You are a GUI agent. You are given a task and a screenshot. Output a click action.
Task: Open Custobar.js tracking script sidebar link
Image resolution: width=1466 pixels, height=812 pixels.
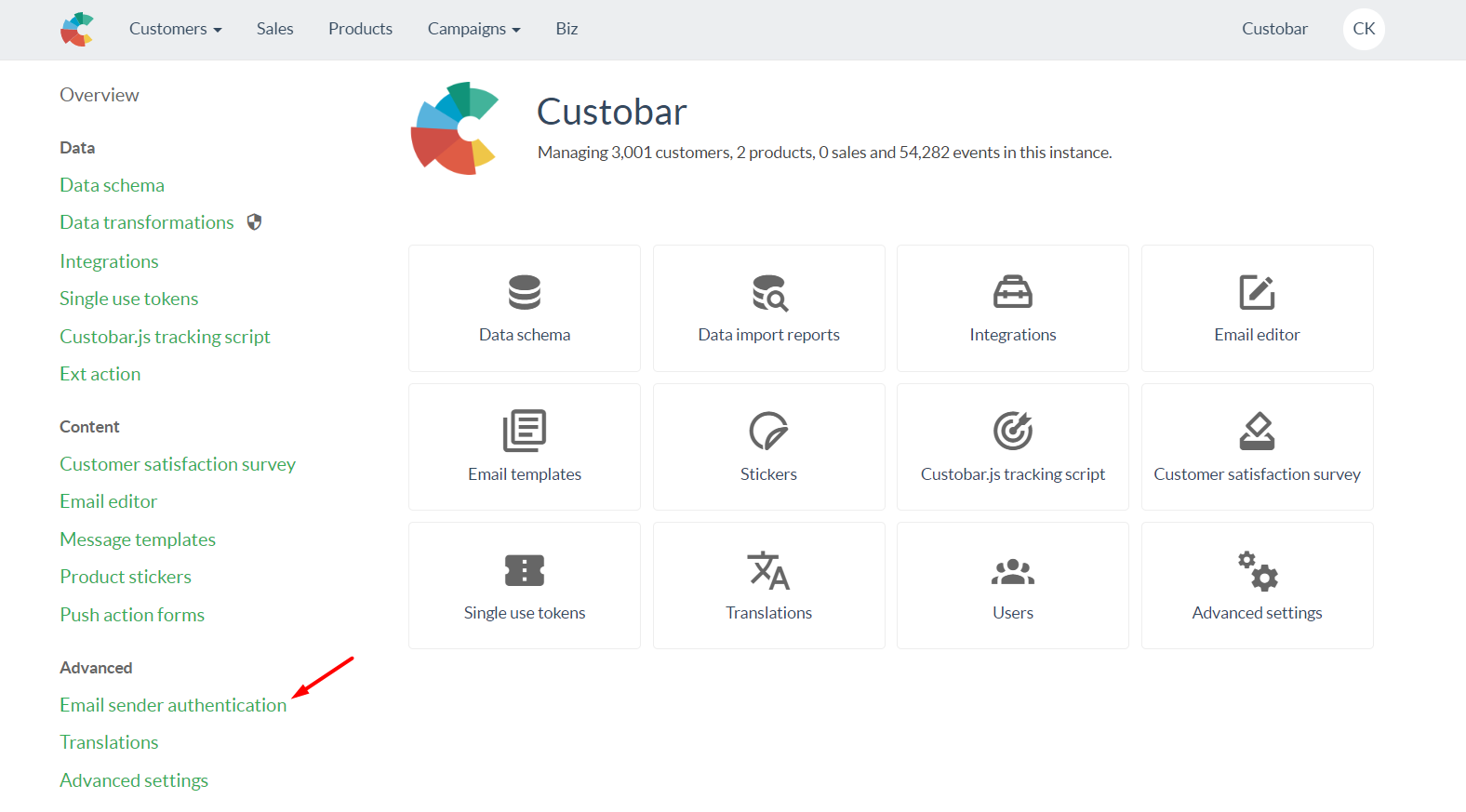[x=165, y=337]
